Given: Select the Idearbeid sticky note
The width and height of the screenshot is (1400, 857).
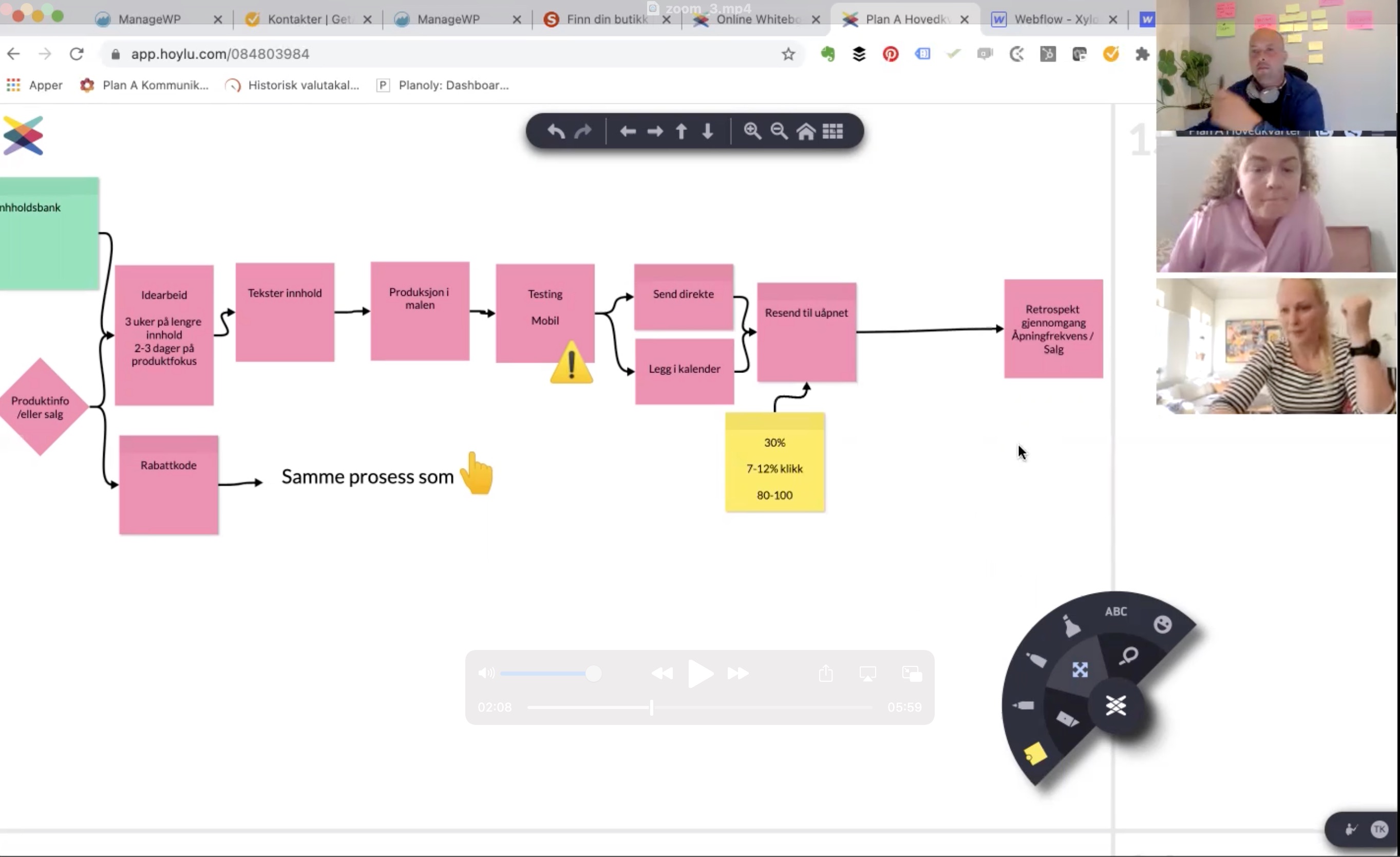Looking at the screenshot, I should (x=164, y=336).
